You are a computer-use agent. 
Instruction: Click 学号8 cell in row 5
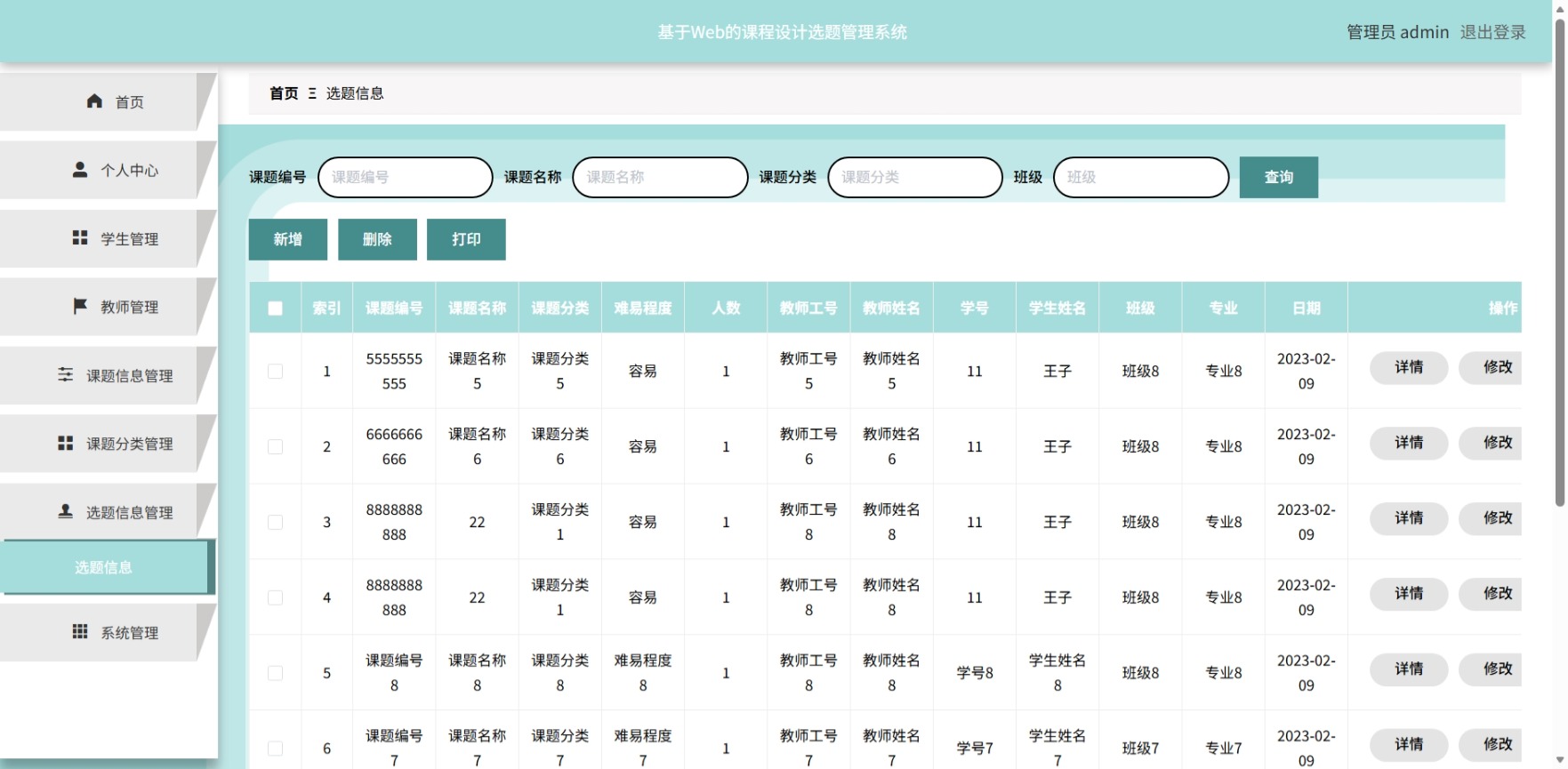pyautogui.click(x=975, y=673)
